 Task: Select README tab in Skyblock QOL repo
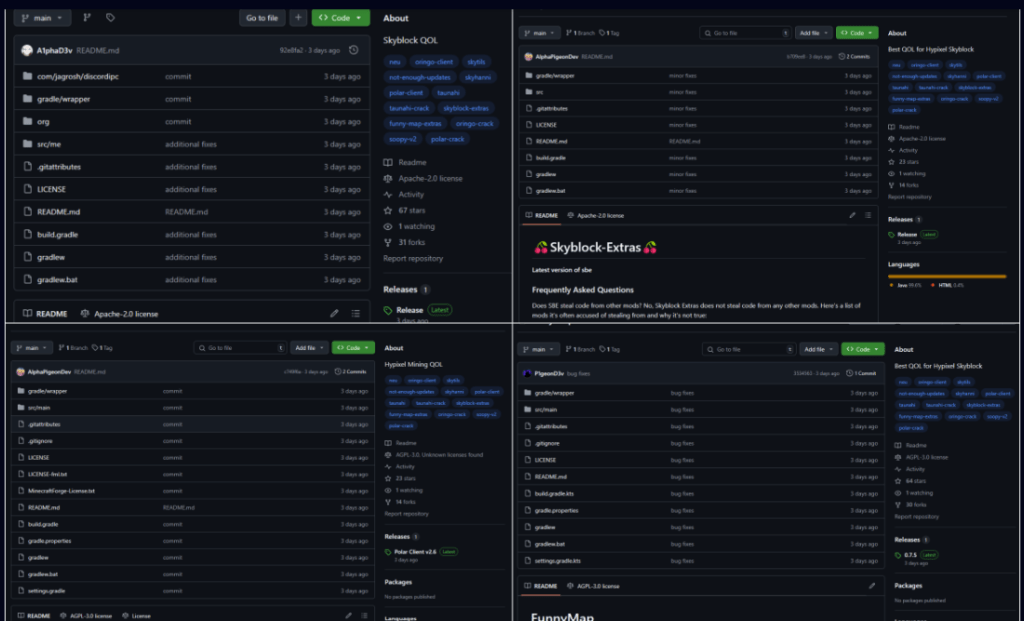pos(45,313)
